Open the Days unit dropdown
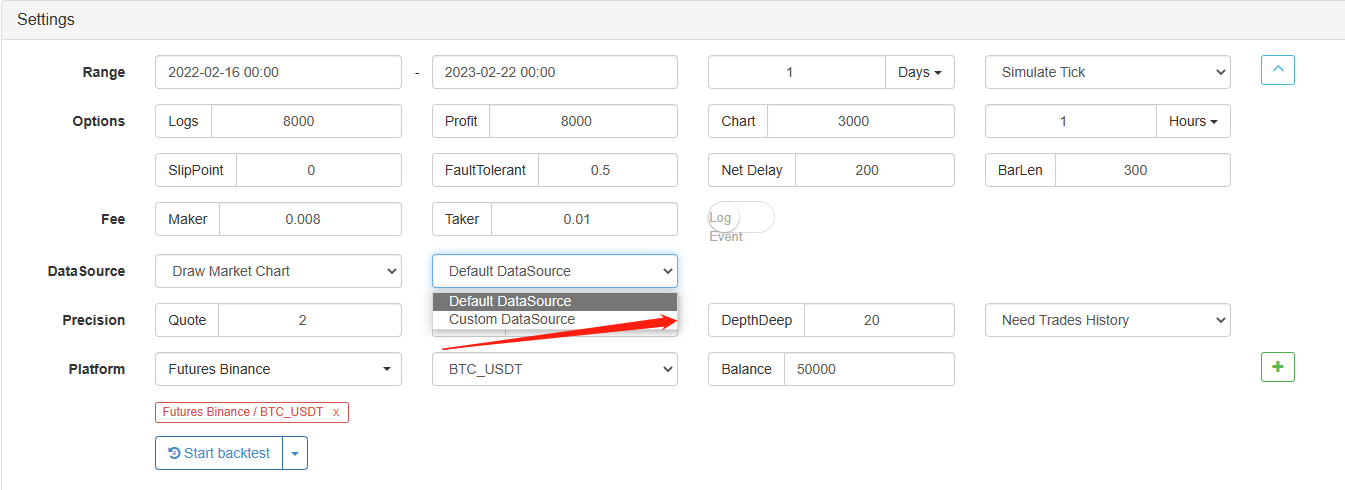The height and width of the screenshot is (490, 1345). [920, 72]
